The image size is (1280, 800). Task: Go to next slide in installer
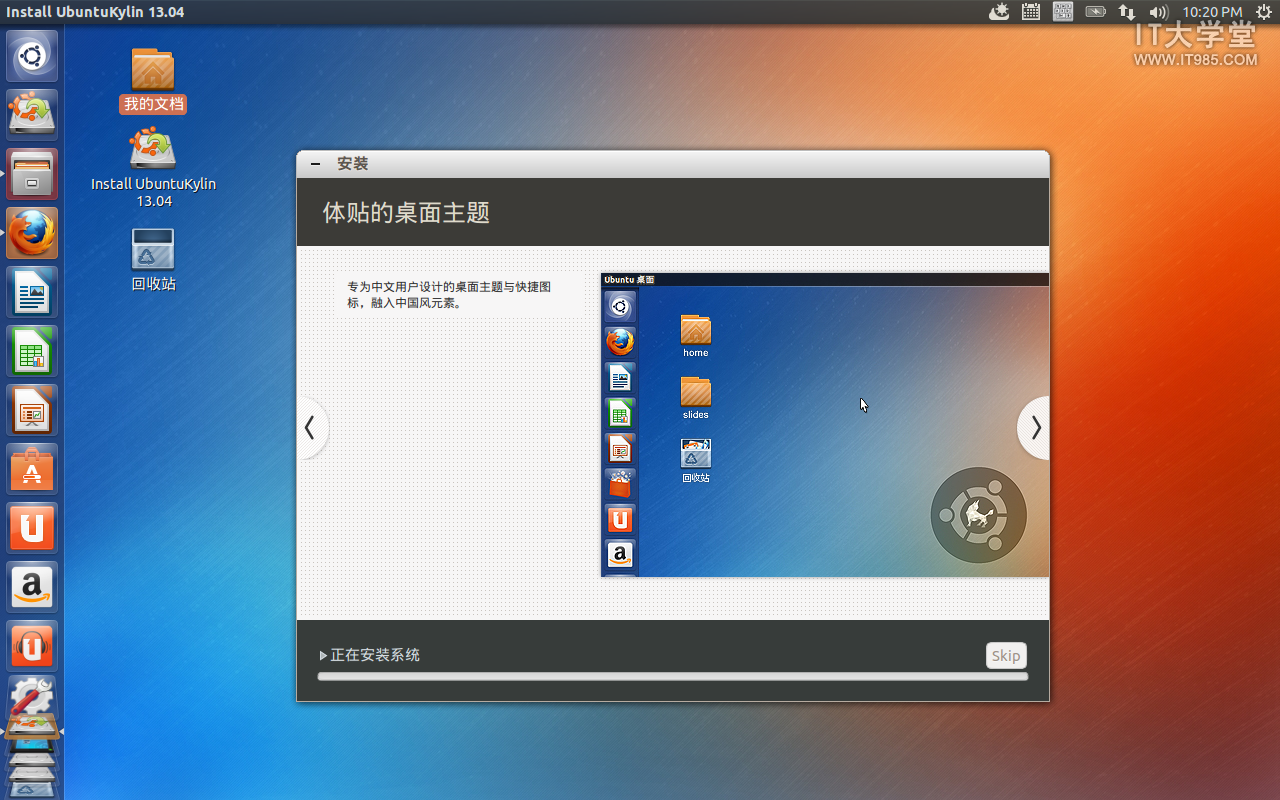1034,428
